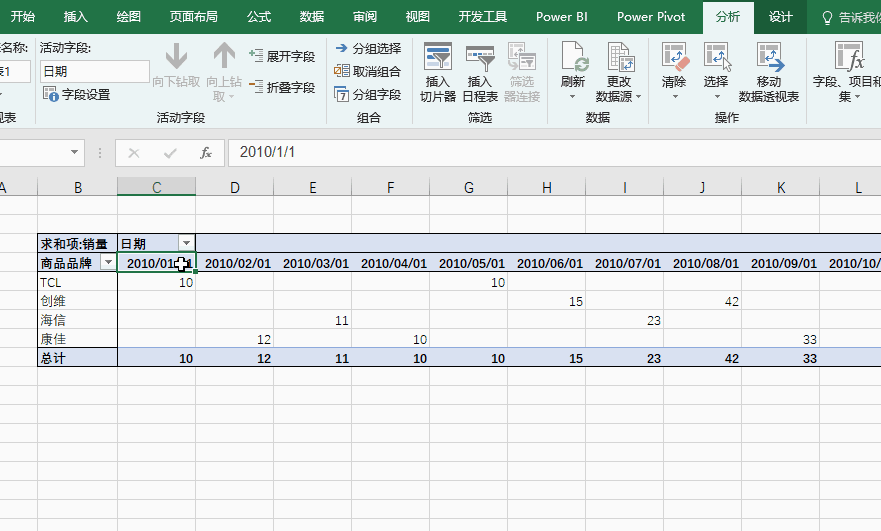Viewport: 881px width, 531px height.
Task: Open the 商品品牌 row filter dropdown
Action: [x=108, y=262]
